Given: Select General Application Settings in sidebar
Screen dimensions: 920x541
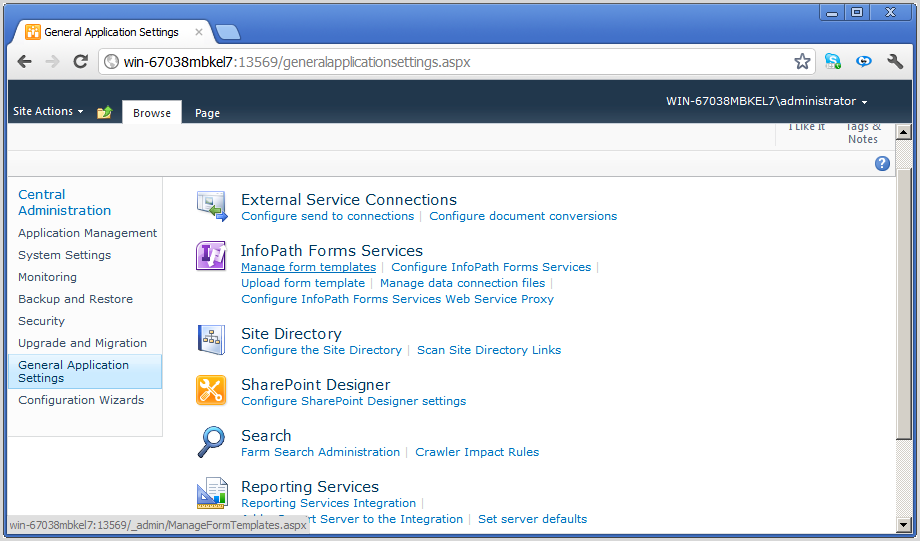Looking at the screenshot, I should pos(85,371).
